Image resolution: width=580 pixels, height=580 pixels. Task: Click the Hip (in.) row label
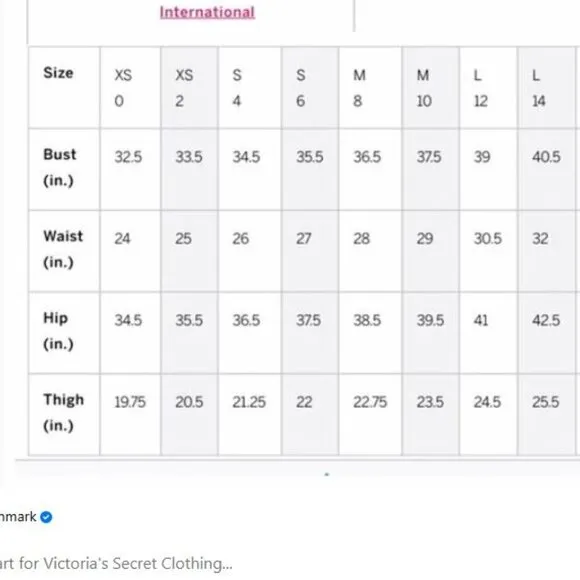(x=64, y=333)
